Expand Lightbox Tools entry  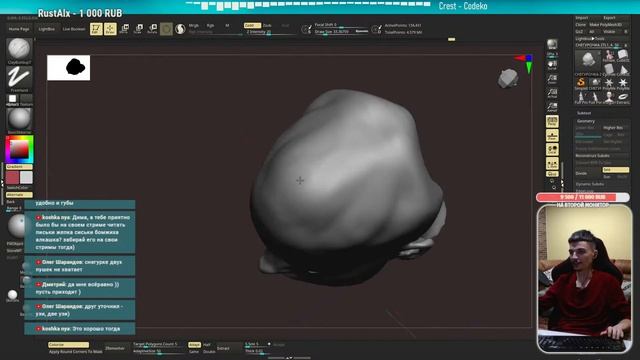tap(590, 38)
